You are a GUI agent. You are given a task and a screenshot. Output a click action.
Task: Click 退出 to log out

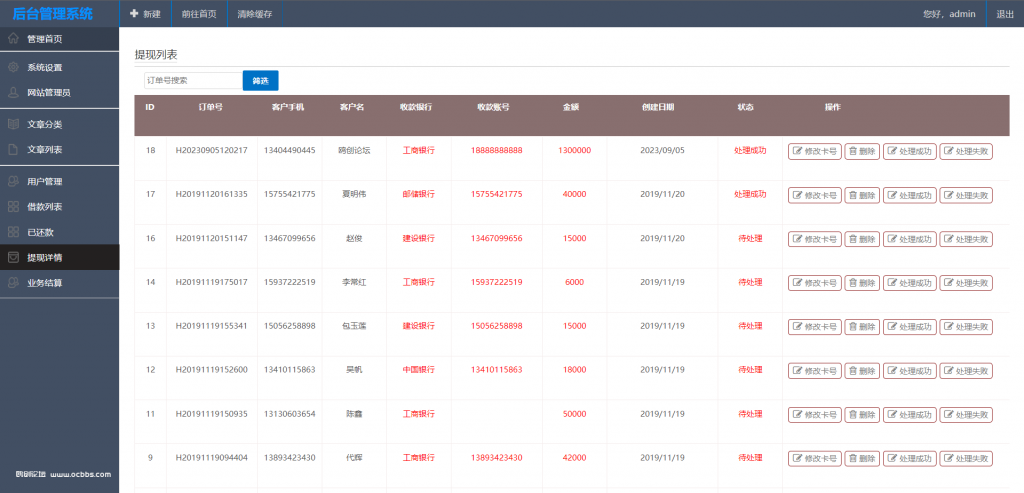pos(1005,14)
